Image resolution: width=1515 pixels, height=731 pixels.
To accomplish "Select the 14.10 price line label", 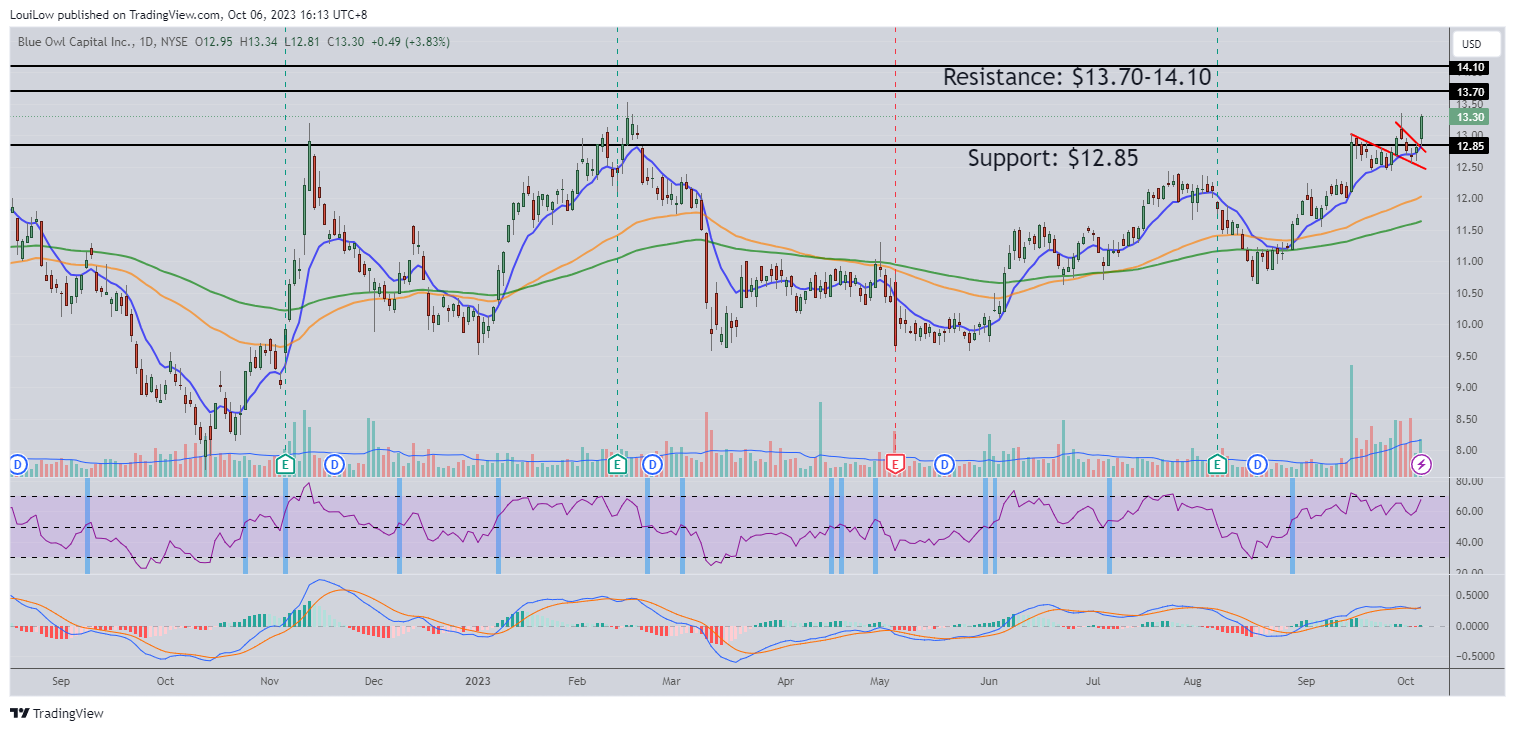I will (1470, 67).
